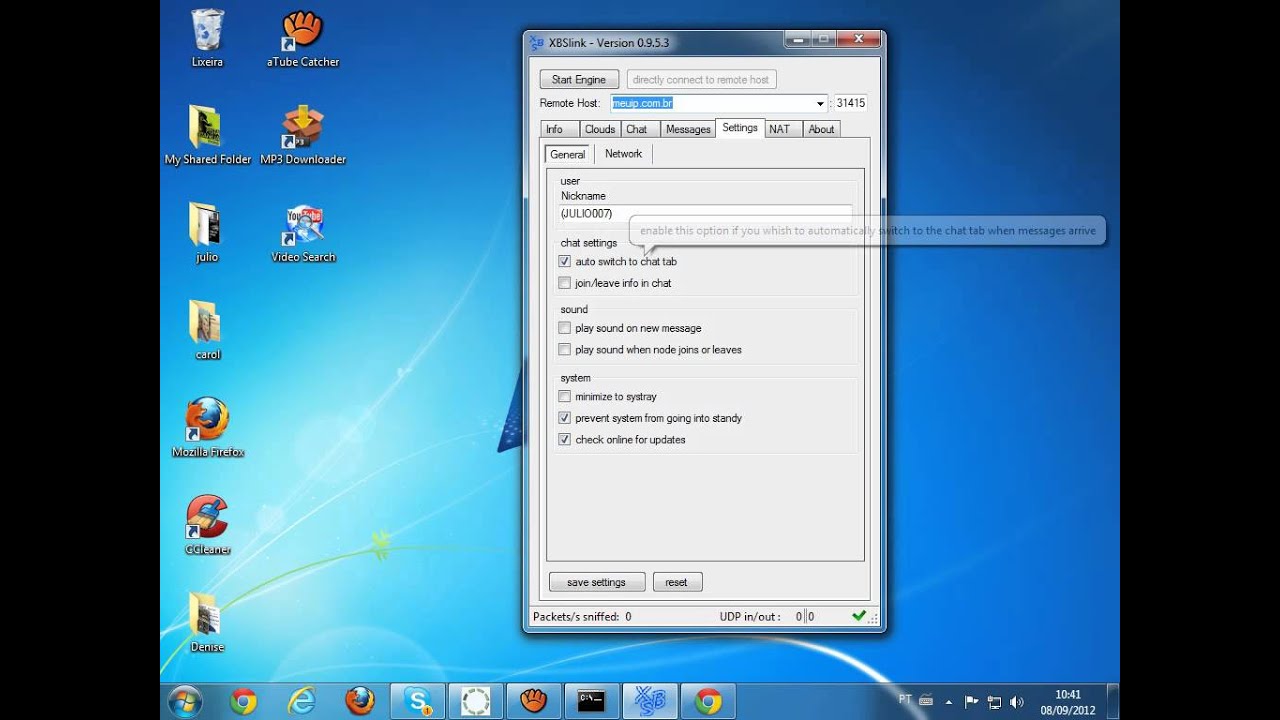Open CCleaner desktop shortcut
The width and height of the screenshot is (1280, 720).
207,526
